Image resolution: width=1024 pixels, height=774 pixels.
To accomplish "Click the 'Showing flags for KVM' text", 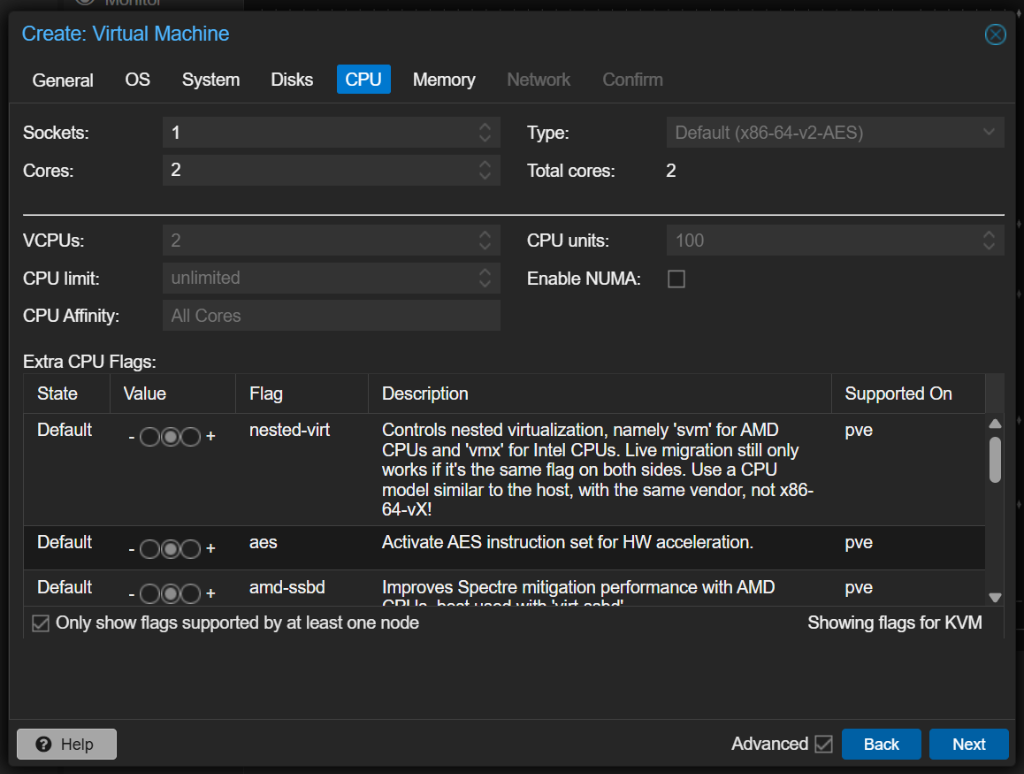I will pos(895,623).
